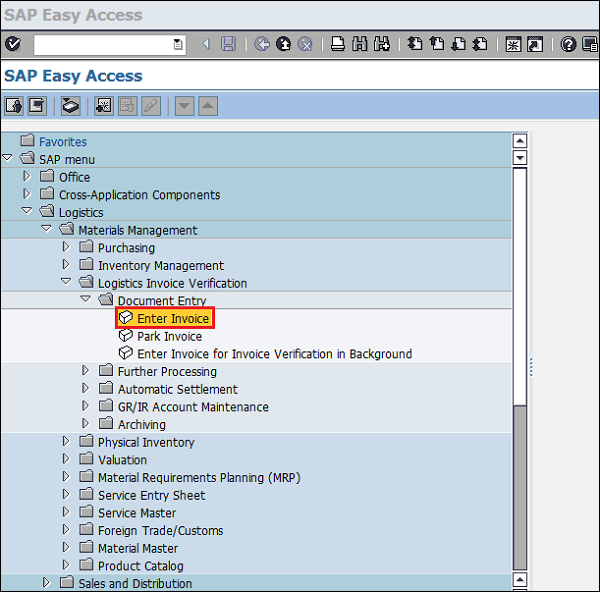This screenshot has height=592, width=600.
Task: Go to Previous Page icon
Action: click(x=437, y=44)
